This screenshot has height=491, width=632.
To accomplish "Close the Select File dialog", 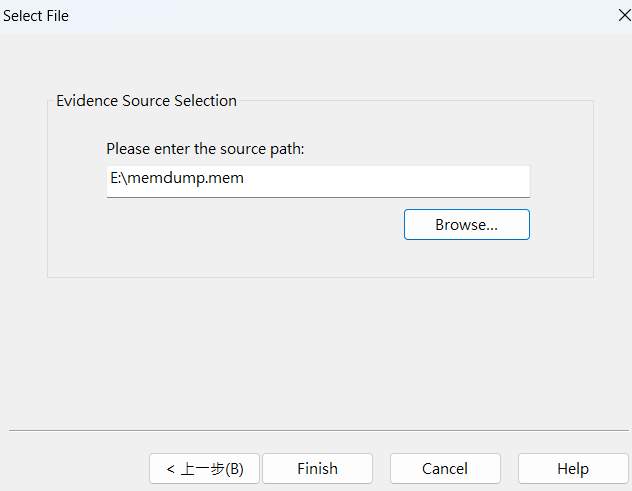I will [x=623, y=16].
